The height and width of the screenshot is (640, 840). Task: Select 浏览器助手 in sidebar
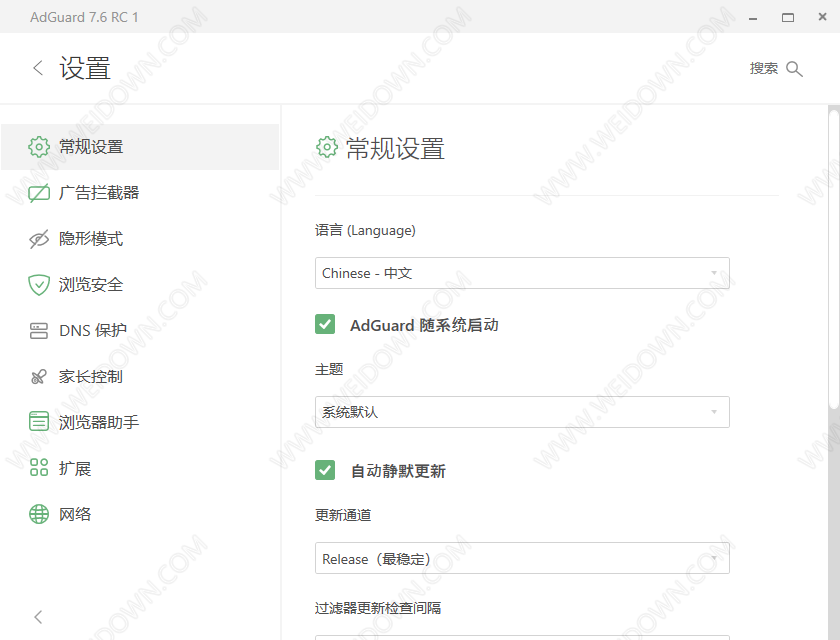point(140,423)
